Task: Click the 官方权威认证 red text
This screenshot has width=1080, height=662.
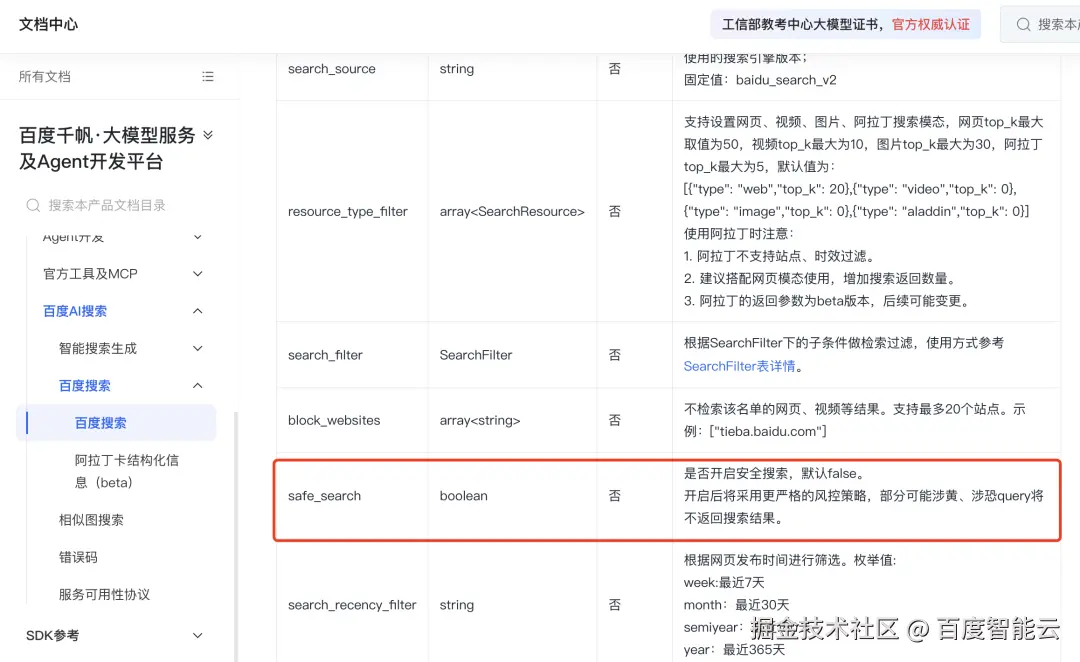Action: coord(931,25)
